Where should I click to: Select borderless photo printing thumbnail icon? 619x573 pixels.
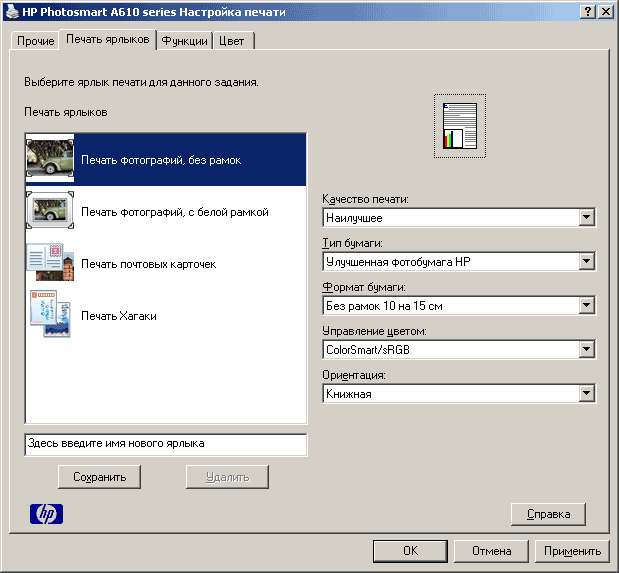tap(50, 160)
